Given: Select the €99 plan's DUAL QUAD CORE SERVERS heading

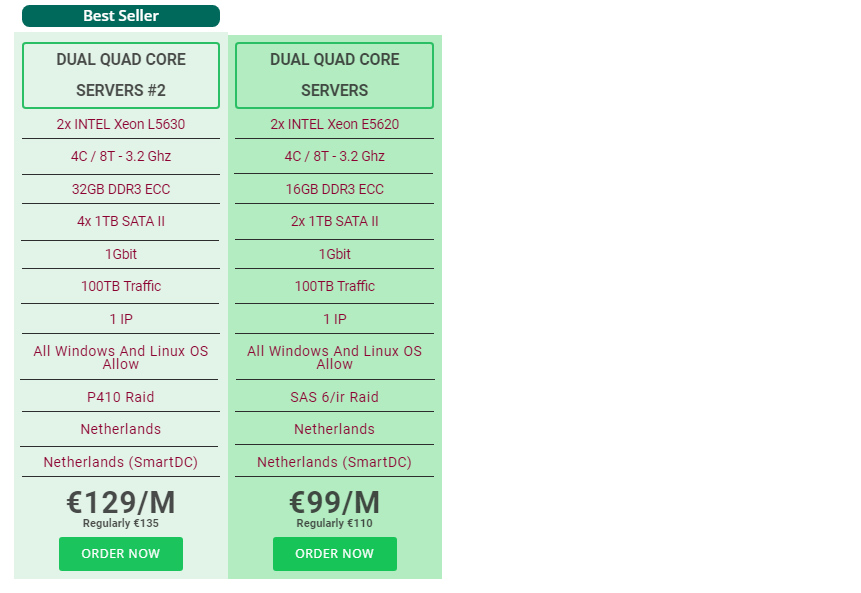Looking at the screenshot, I should click(334, 75).
